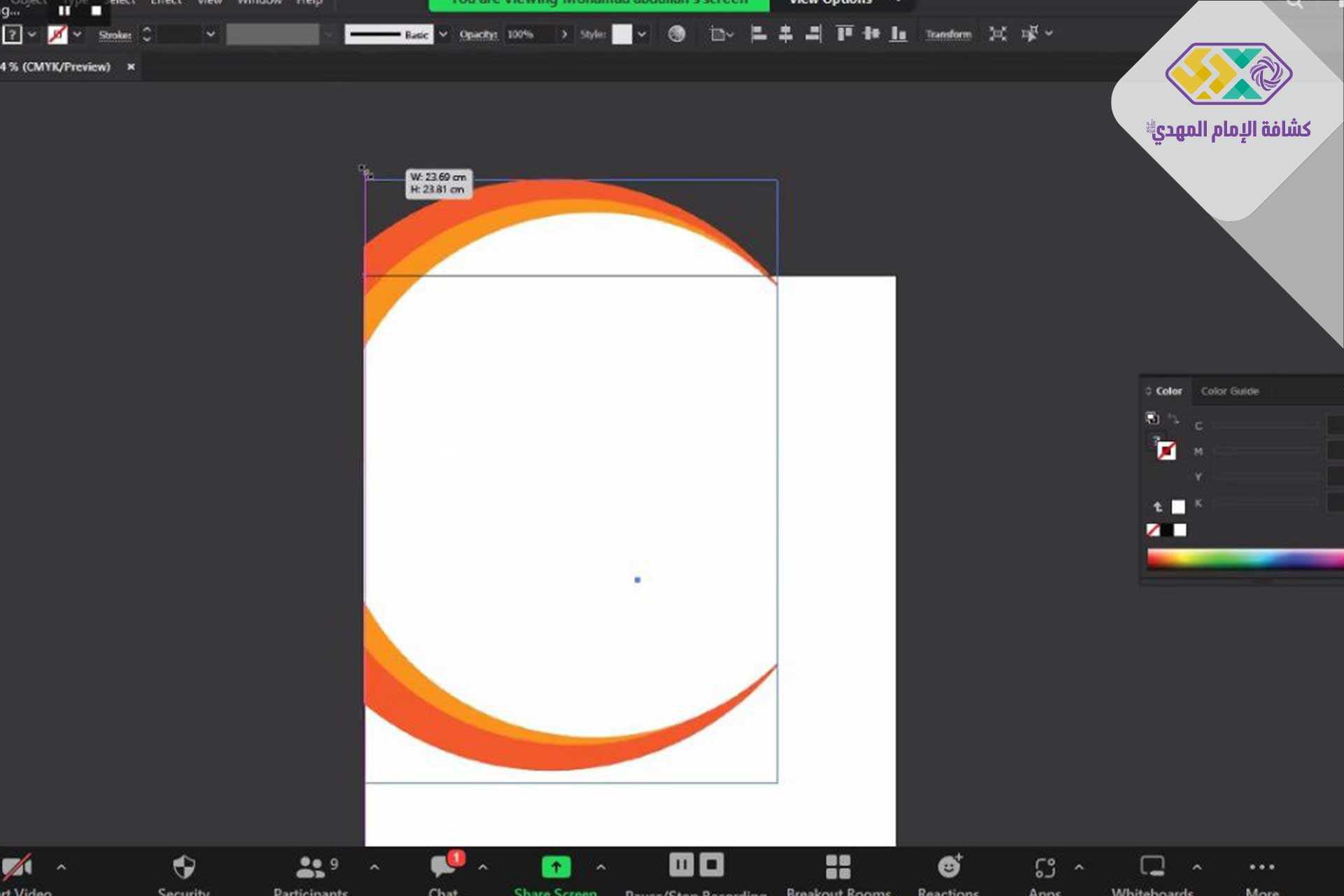Open Zoom Reactions smiley icon
The image size is (1344, 896).
click(949, 867)
